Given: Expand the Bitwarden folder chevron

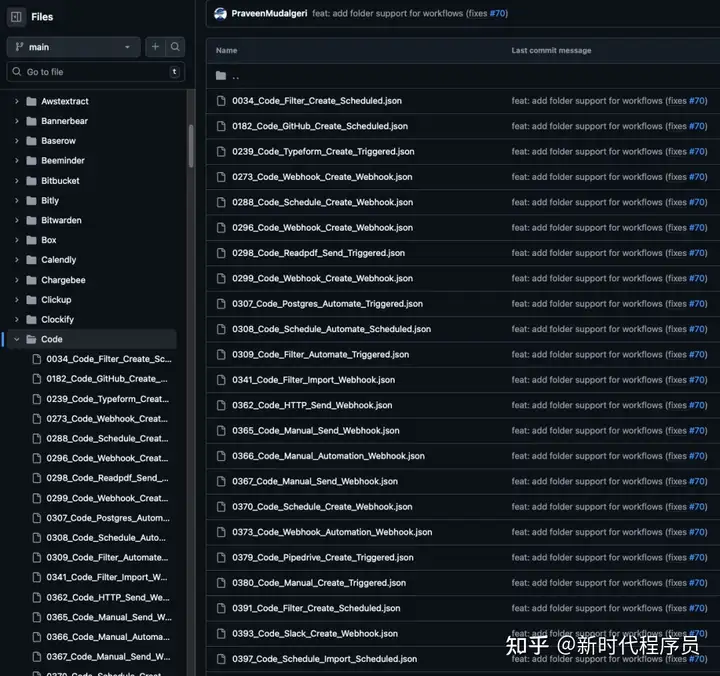Looking at the screenshot, I should click(x=17, y=220).
